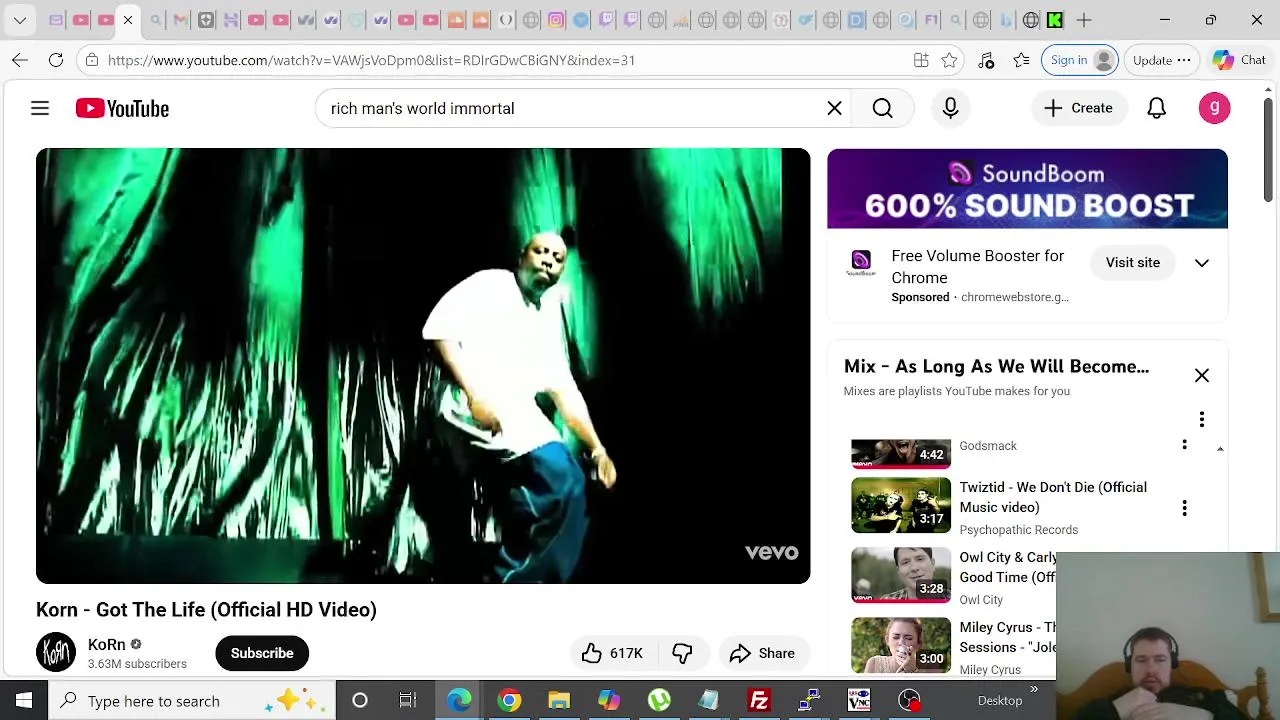Dislike the Korn video
Viewport: 1280px width, 720px height.
[x=683, y=653]
